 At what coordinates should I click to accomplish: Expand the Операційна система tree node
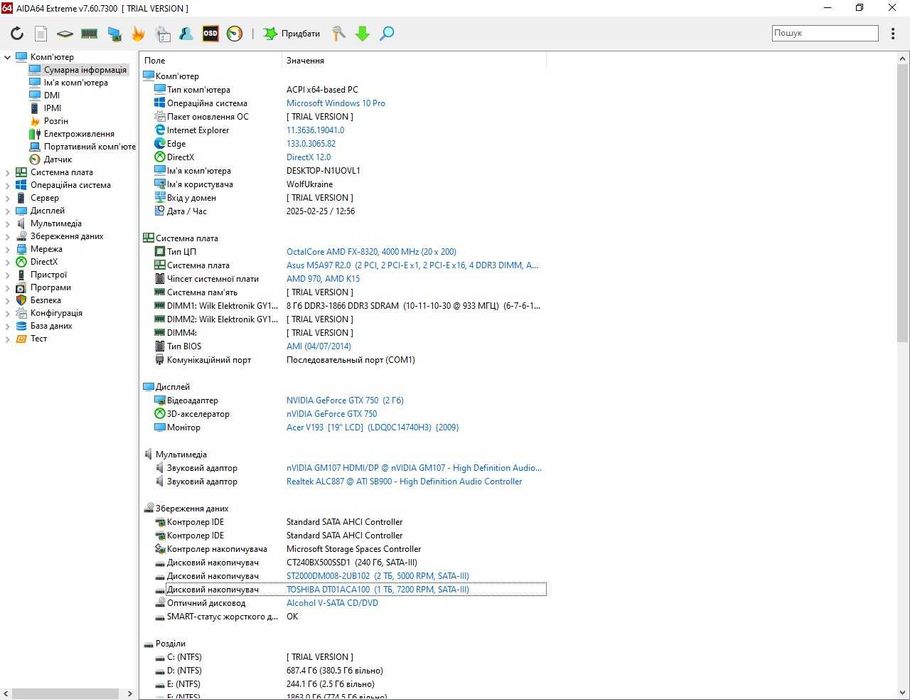coord(8,185)
